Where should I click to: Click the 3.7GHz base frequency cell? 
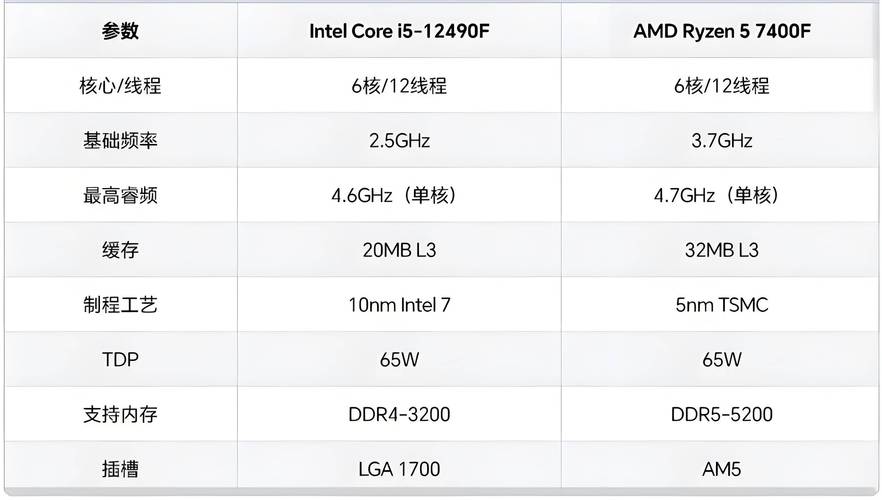(x=721, y=141)
